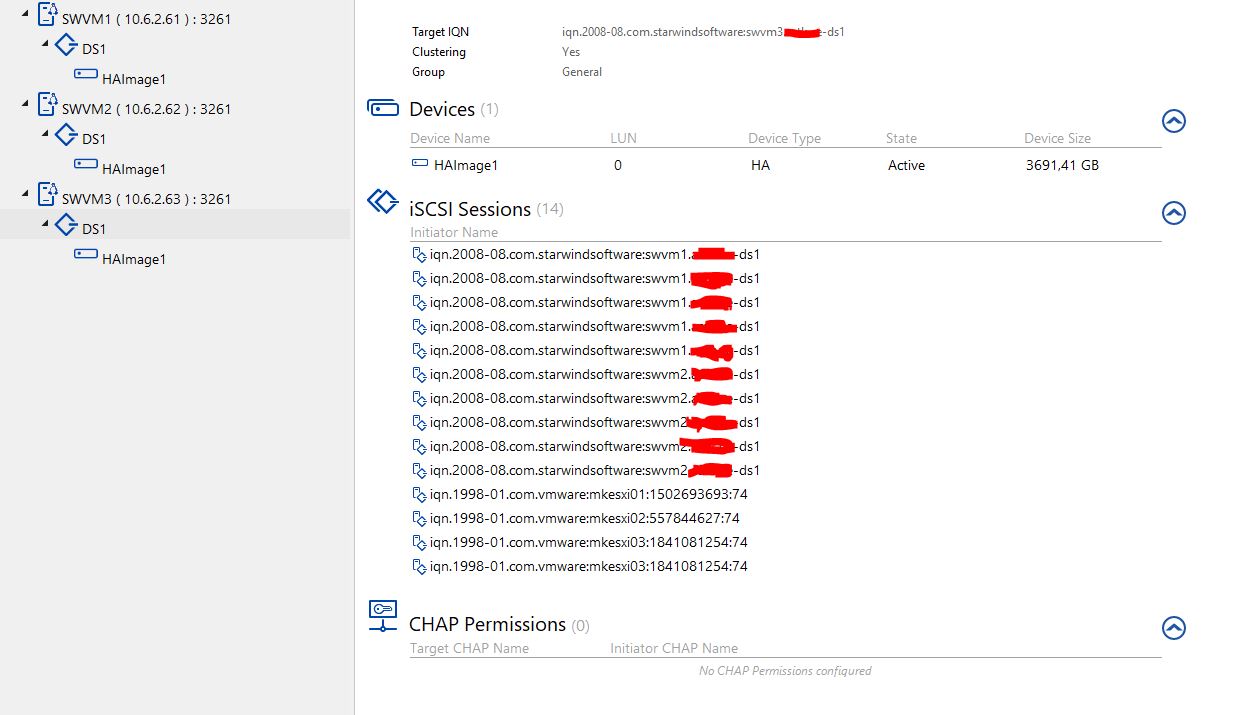This screenshot has height=715, width=1259.
Task: Select HAImage1 label under SWVM1
Action: point(134,79)
